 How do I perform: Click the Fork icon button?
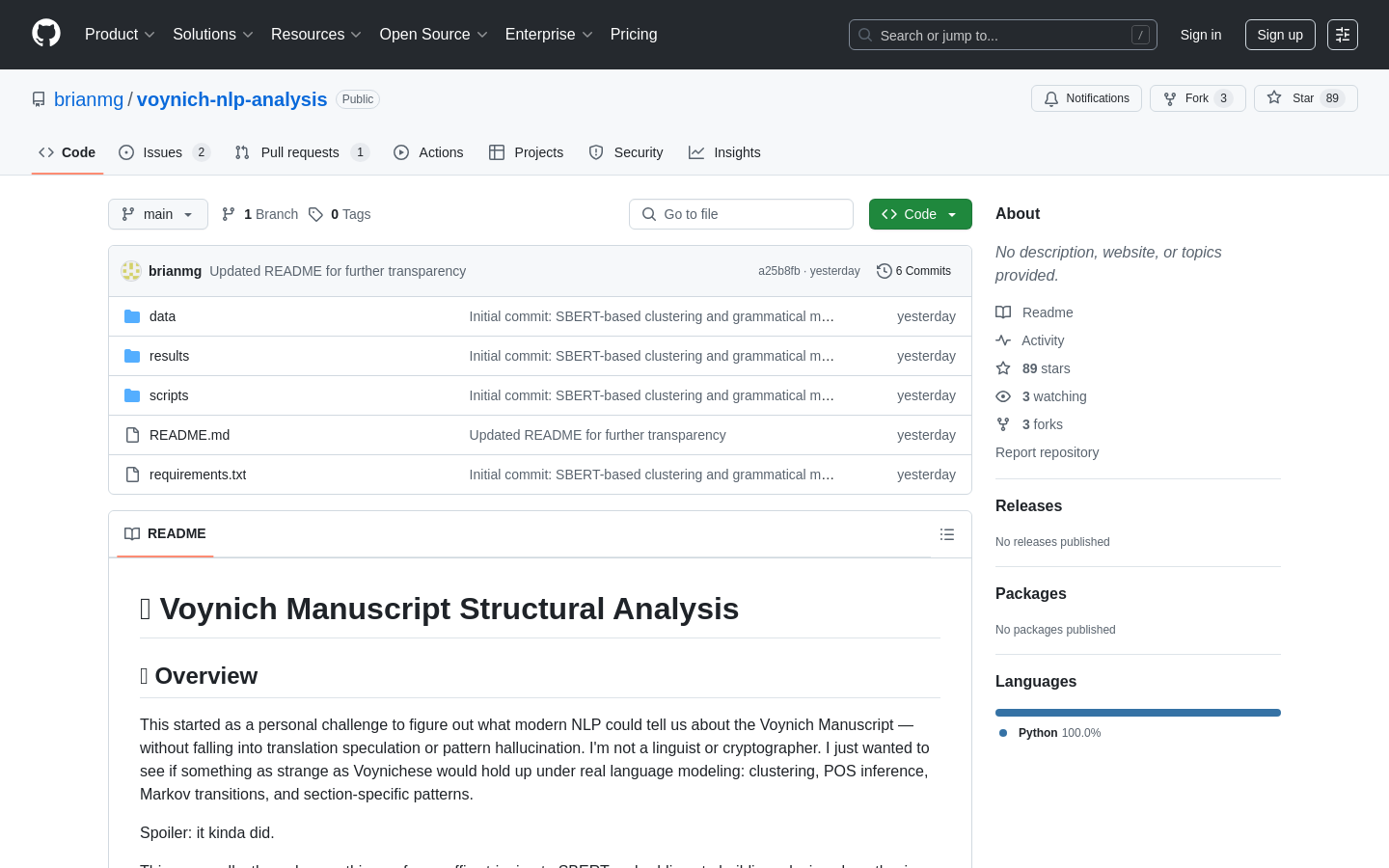tap(1170, 98)
